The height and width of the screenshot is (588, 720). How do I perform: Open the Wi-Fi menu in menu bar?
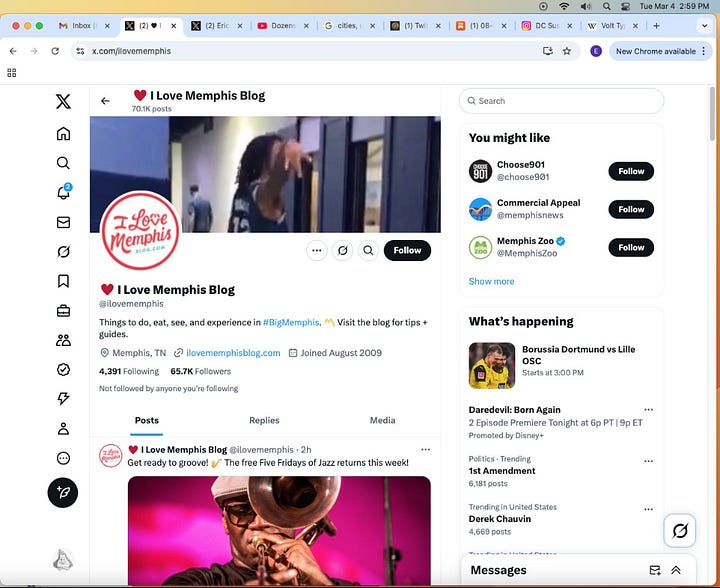coord(564,6)
